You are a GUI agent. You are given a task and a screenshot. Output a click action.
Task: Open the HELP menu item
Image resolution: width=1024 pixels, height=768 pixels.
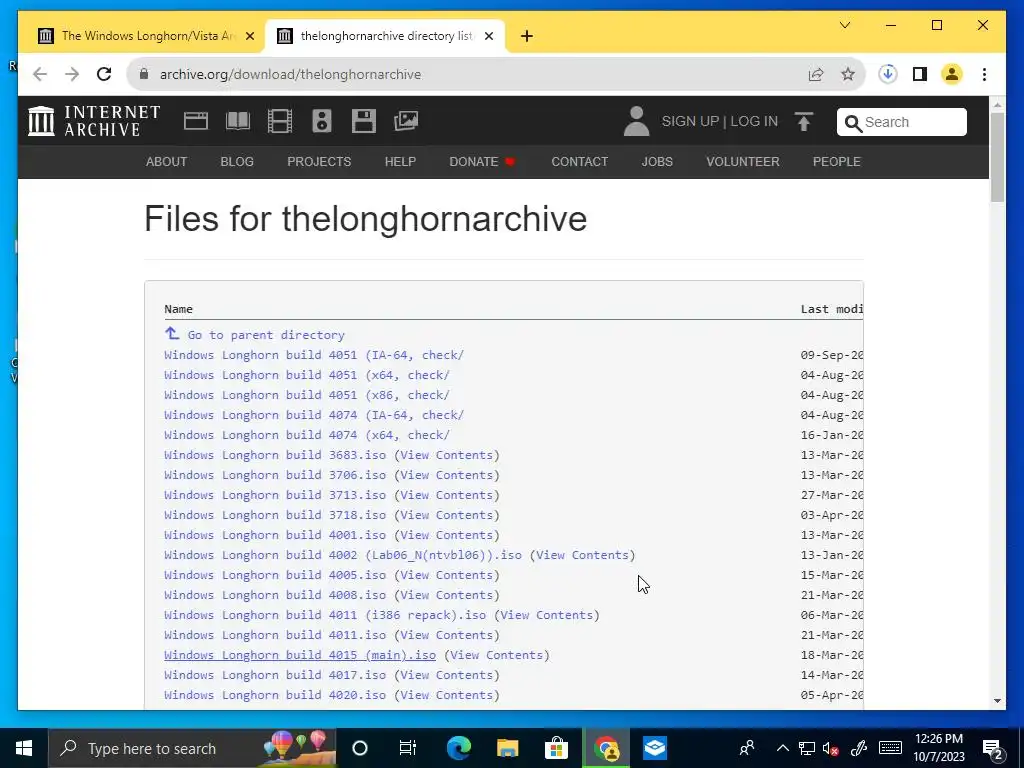400,161
